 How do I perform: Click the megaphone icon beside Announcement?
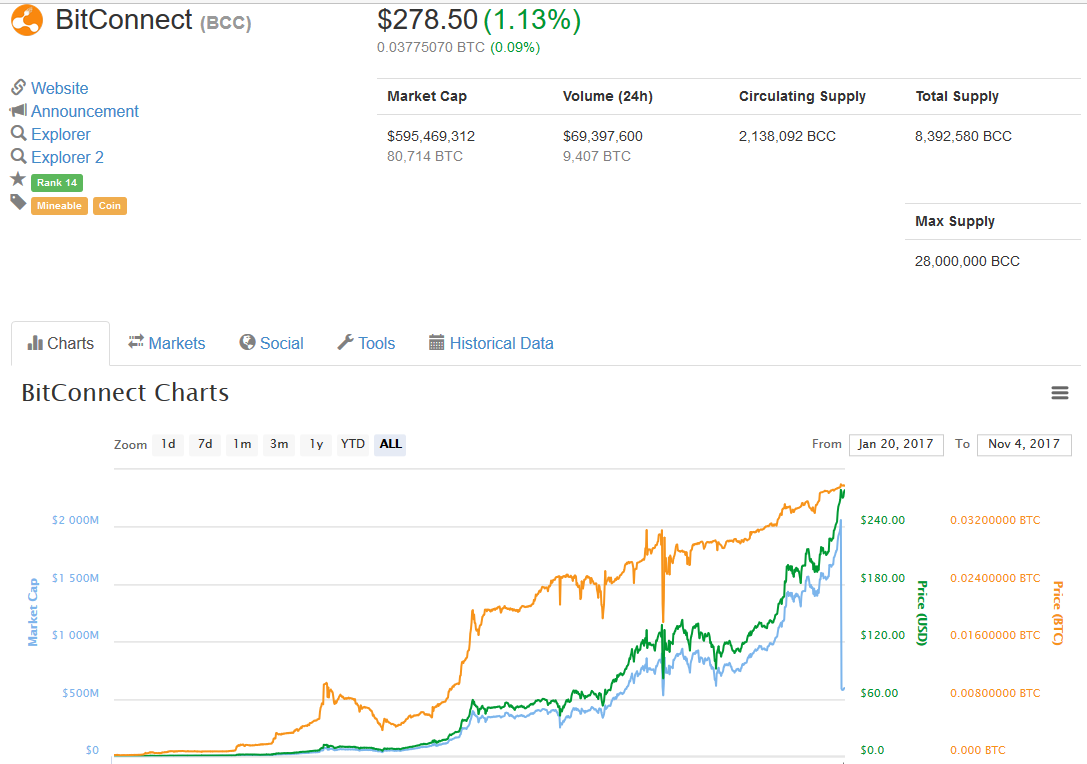(18, 110)
